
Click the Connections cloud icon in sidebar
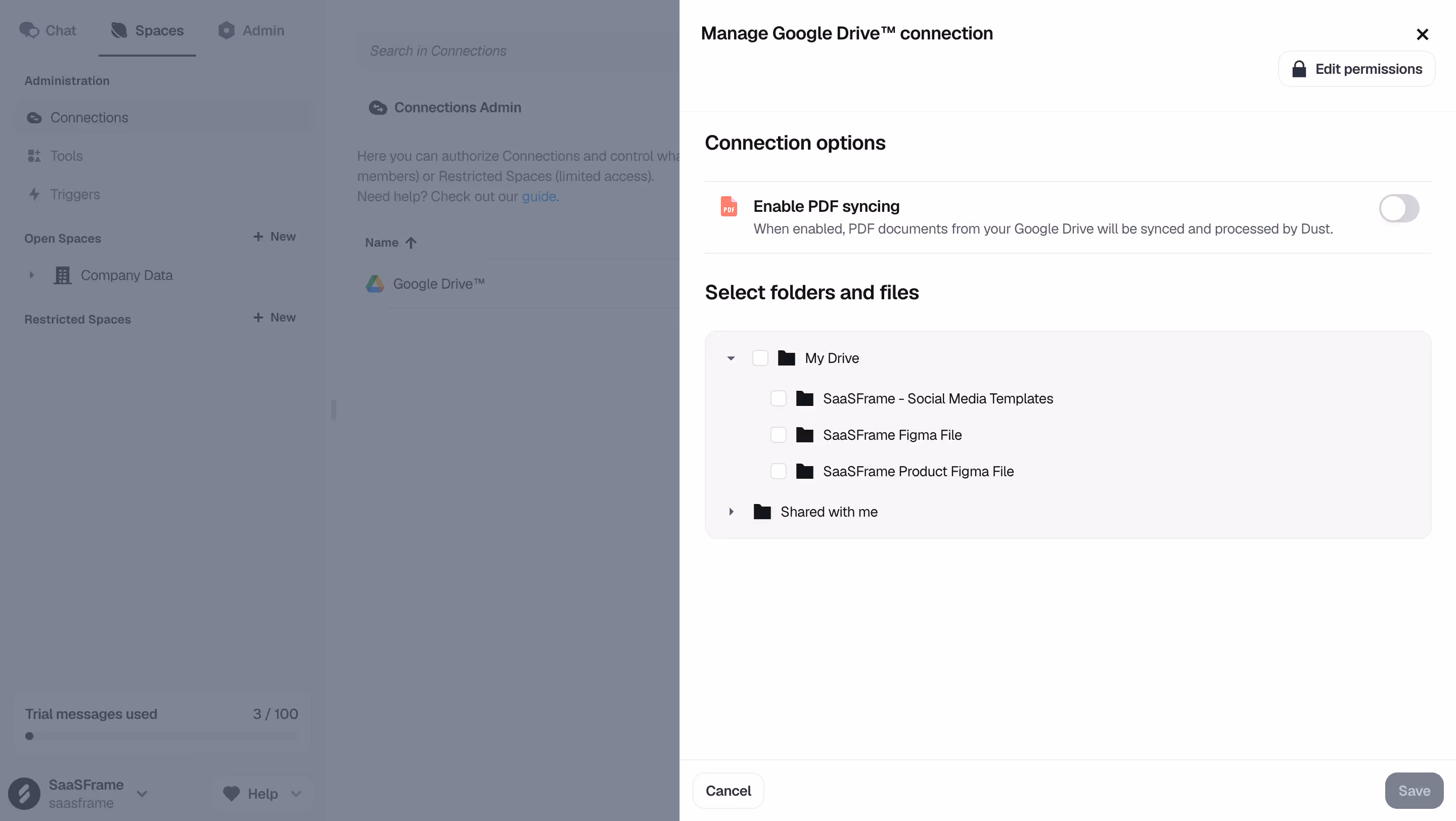tap(34, 117)
